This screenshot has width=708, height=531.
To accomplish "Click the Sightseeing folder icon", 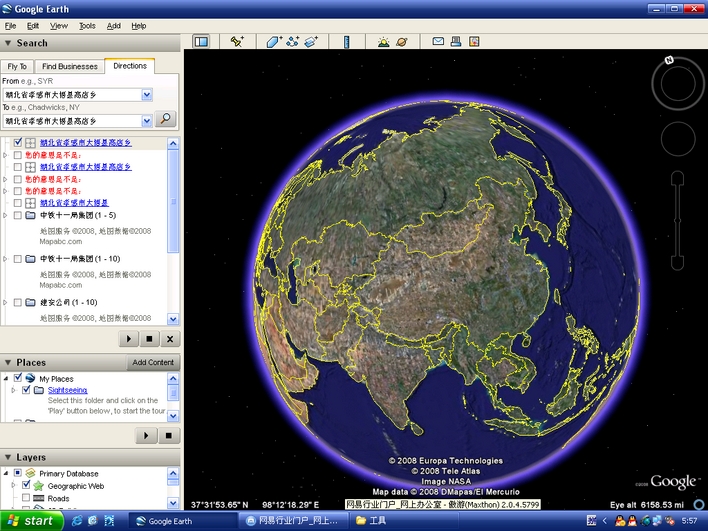I will point(39,390).
